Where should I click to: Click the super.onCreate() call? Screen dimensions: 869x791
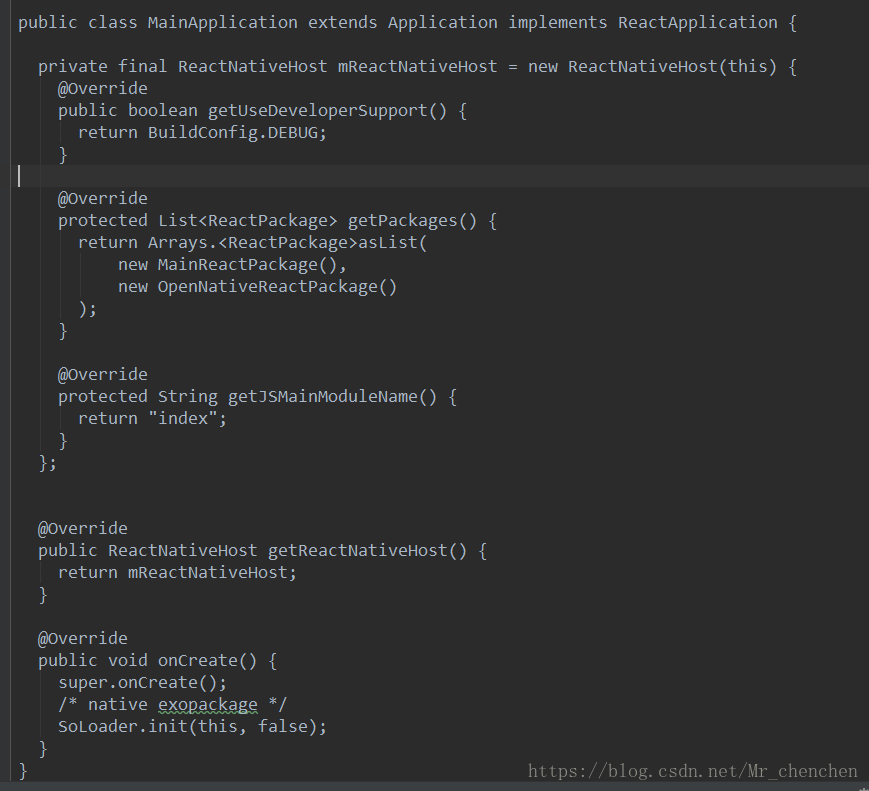coord(142,682)
